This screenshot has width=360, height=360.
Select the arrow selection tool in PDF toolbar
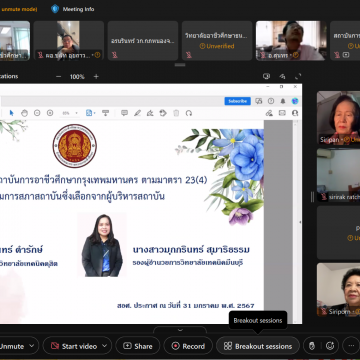click(12, 113)
